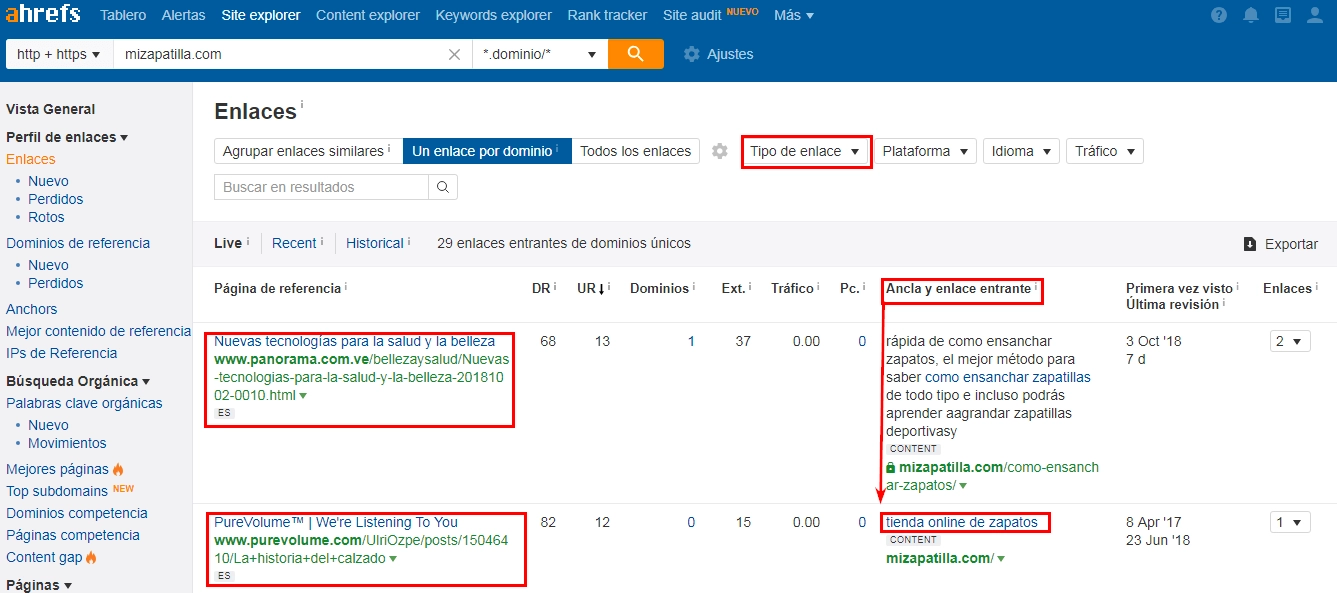1337x593 pixels.
Task: Open Rotos under Enlaces
Action: coord(46,217)
